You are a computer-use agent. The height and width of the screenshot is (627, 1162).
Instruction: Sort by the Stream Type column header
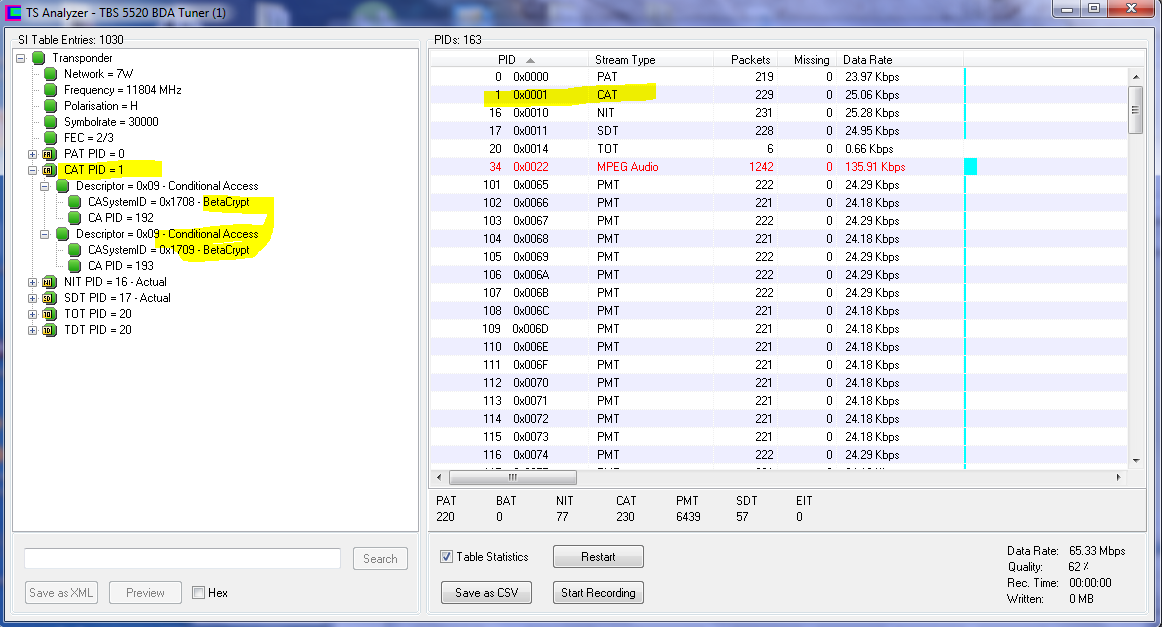(x=650, y=60)
